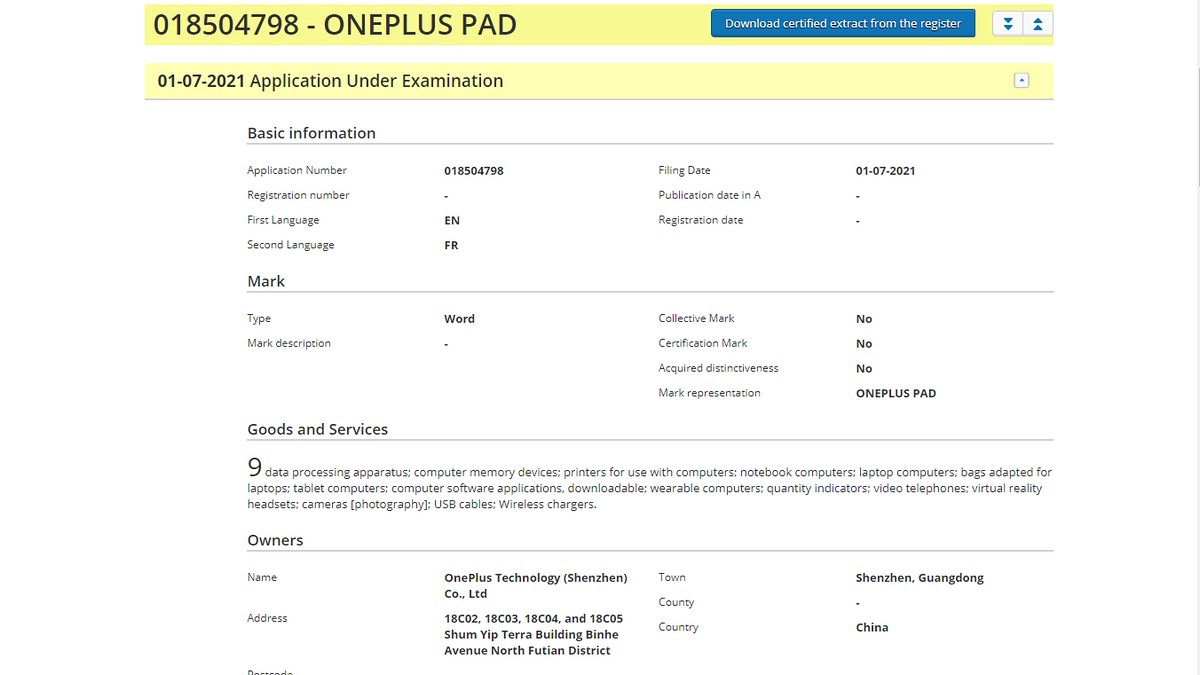1200x675 pixels.
Task: Click the Mark section heading
Action: click(x=265, y=281)
